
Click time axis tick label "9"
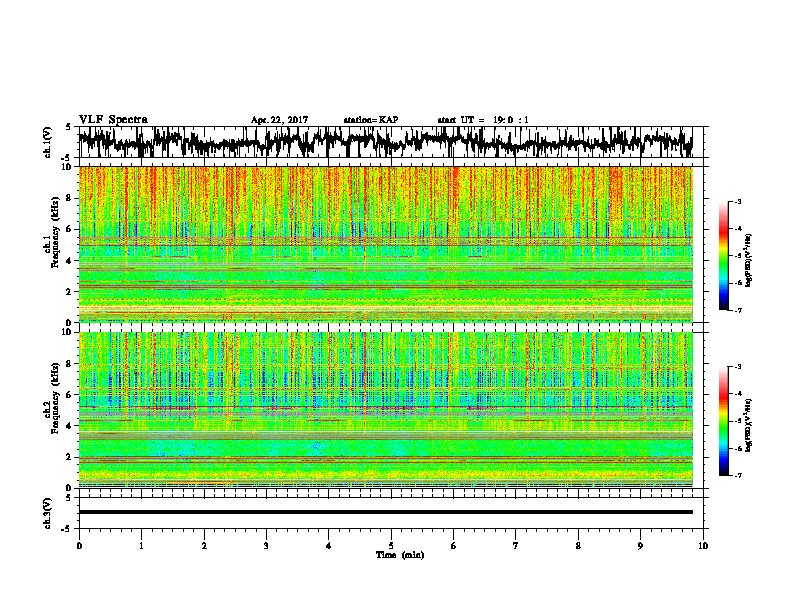tap(641, 546)
